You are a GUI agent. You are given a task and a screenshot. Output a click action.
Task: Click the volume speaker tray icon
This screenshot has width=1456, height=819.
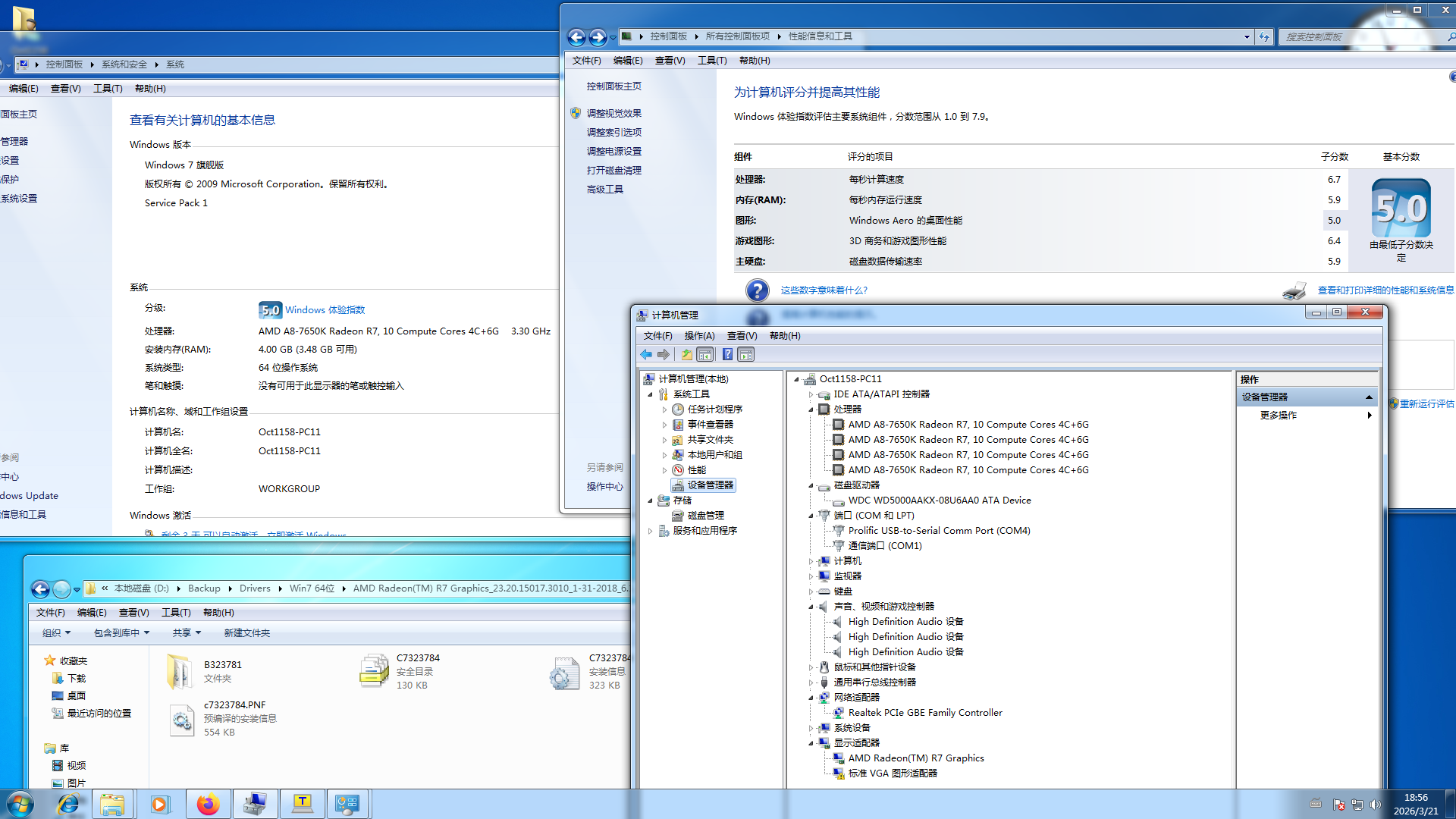click(1376, 804)
